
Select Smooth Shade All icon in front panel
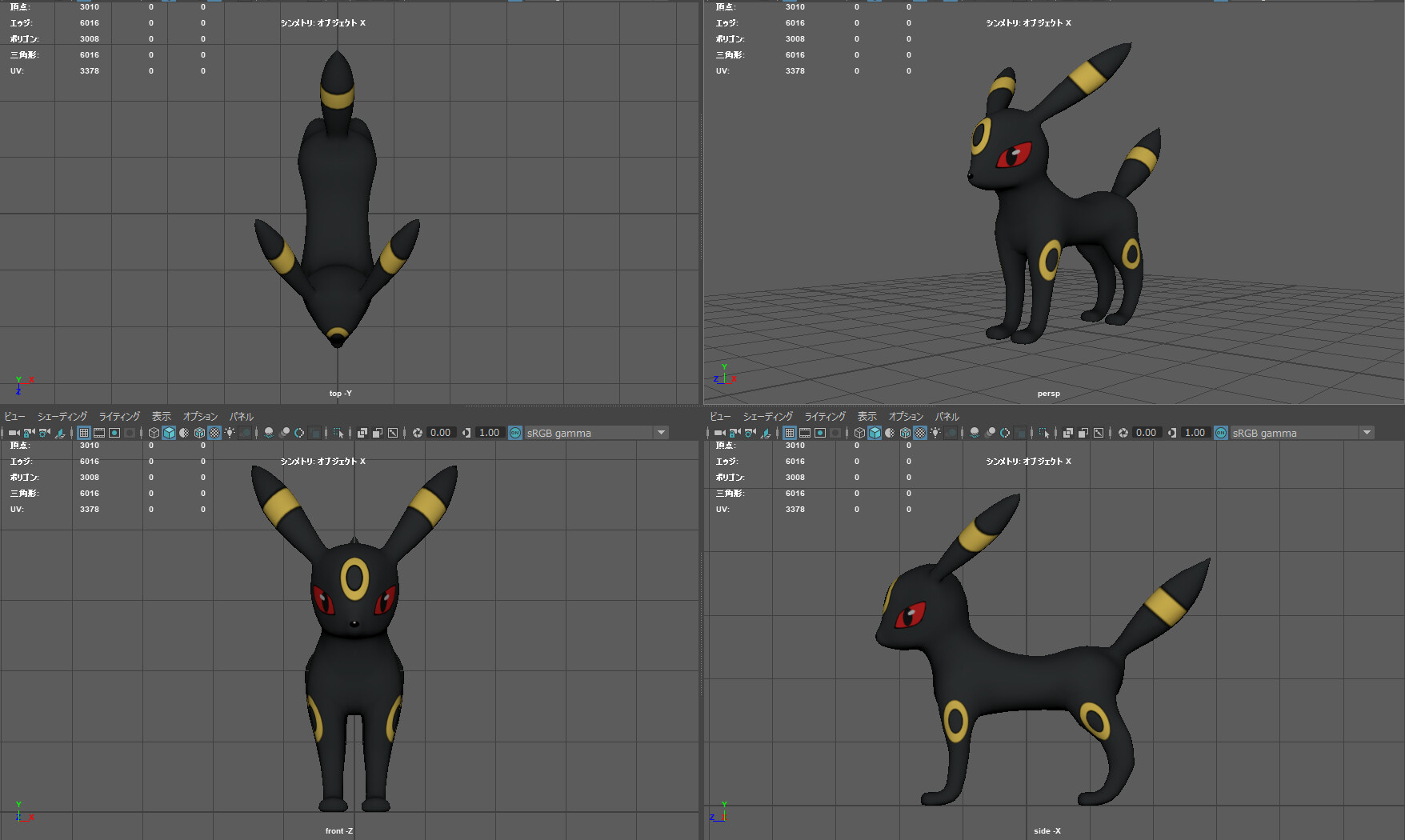[169, 433]
